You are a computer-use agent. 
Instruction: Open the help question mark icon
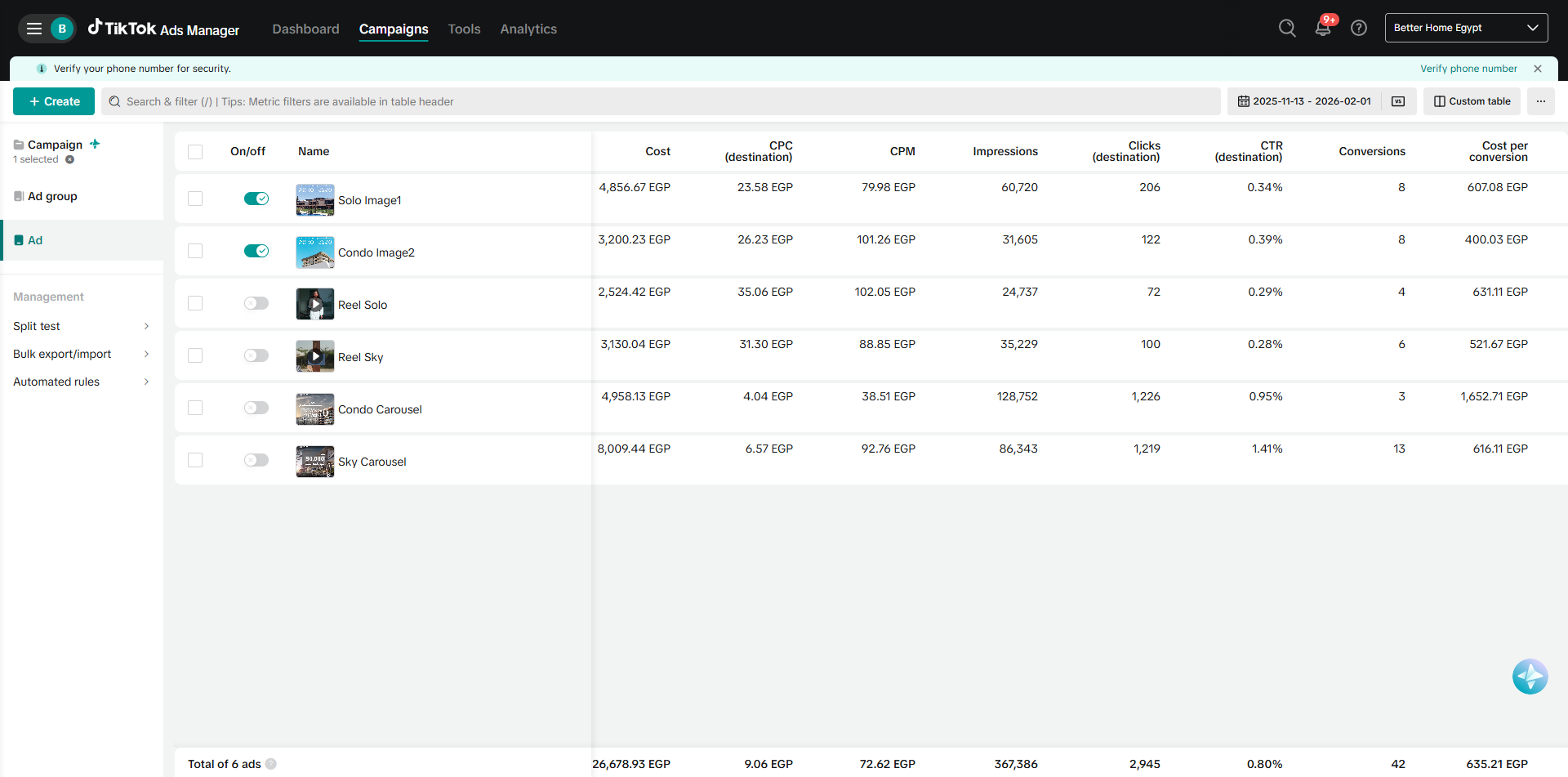pos(1359,29)
